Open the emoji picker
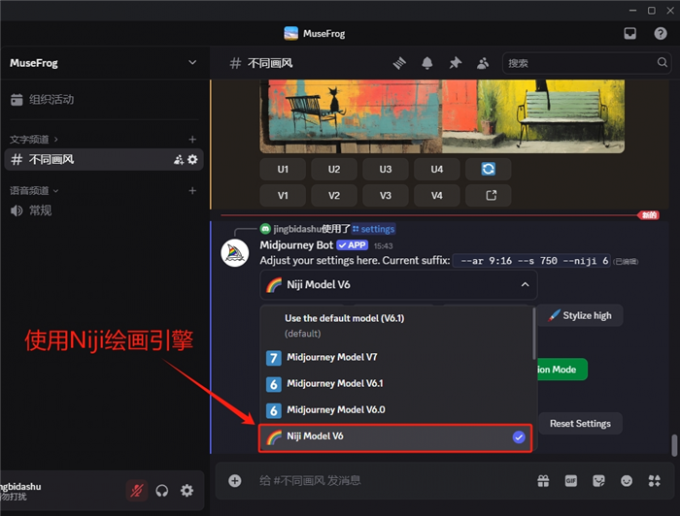 626,480
